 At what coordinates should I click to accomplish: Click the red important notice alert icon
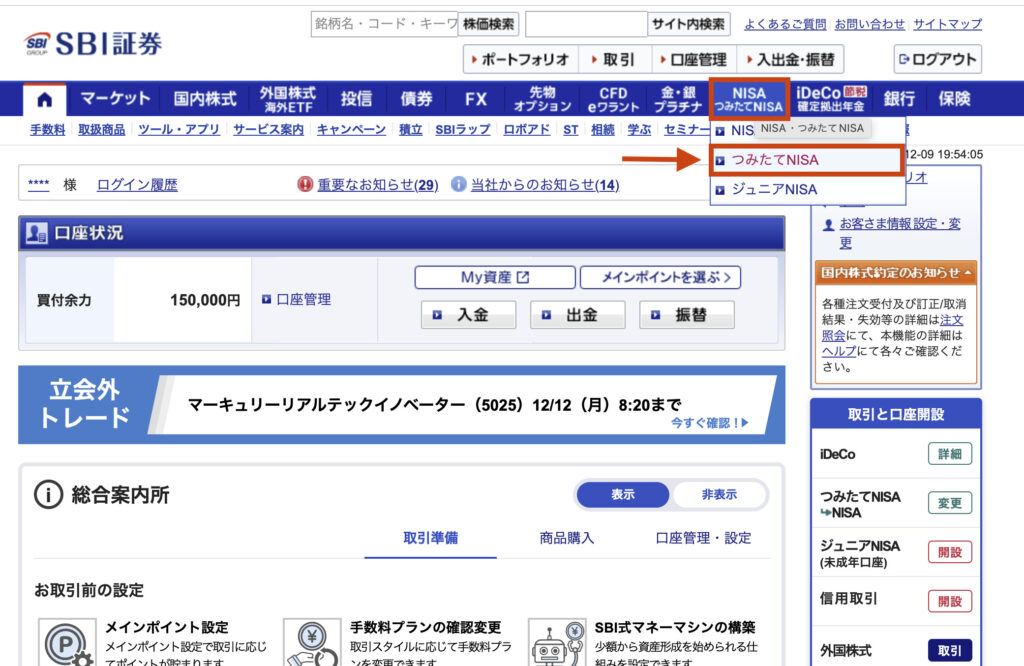pos(305,184)
